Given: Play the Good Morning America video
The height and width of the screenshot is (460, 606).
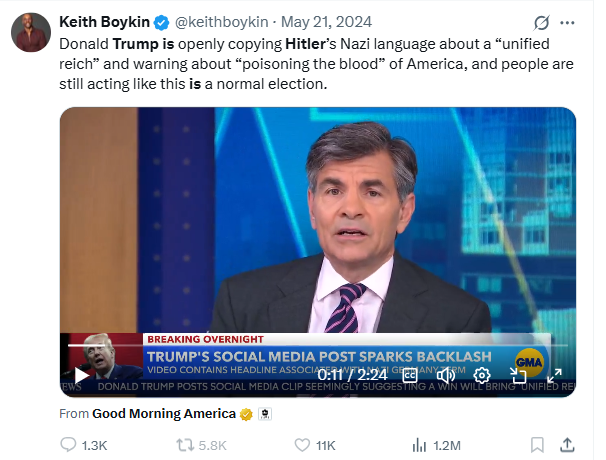Looking at the screenshot, I should 82,375.
